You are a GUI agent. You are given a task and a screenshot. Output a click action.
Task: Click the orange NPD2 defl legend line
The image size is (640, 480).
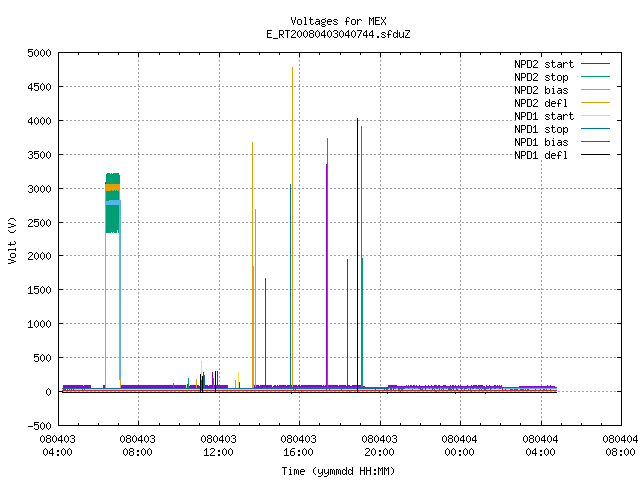595,103
